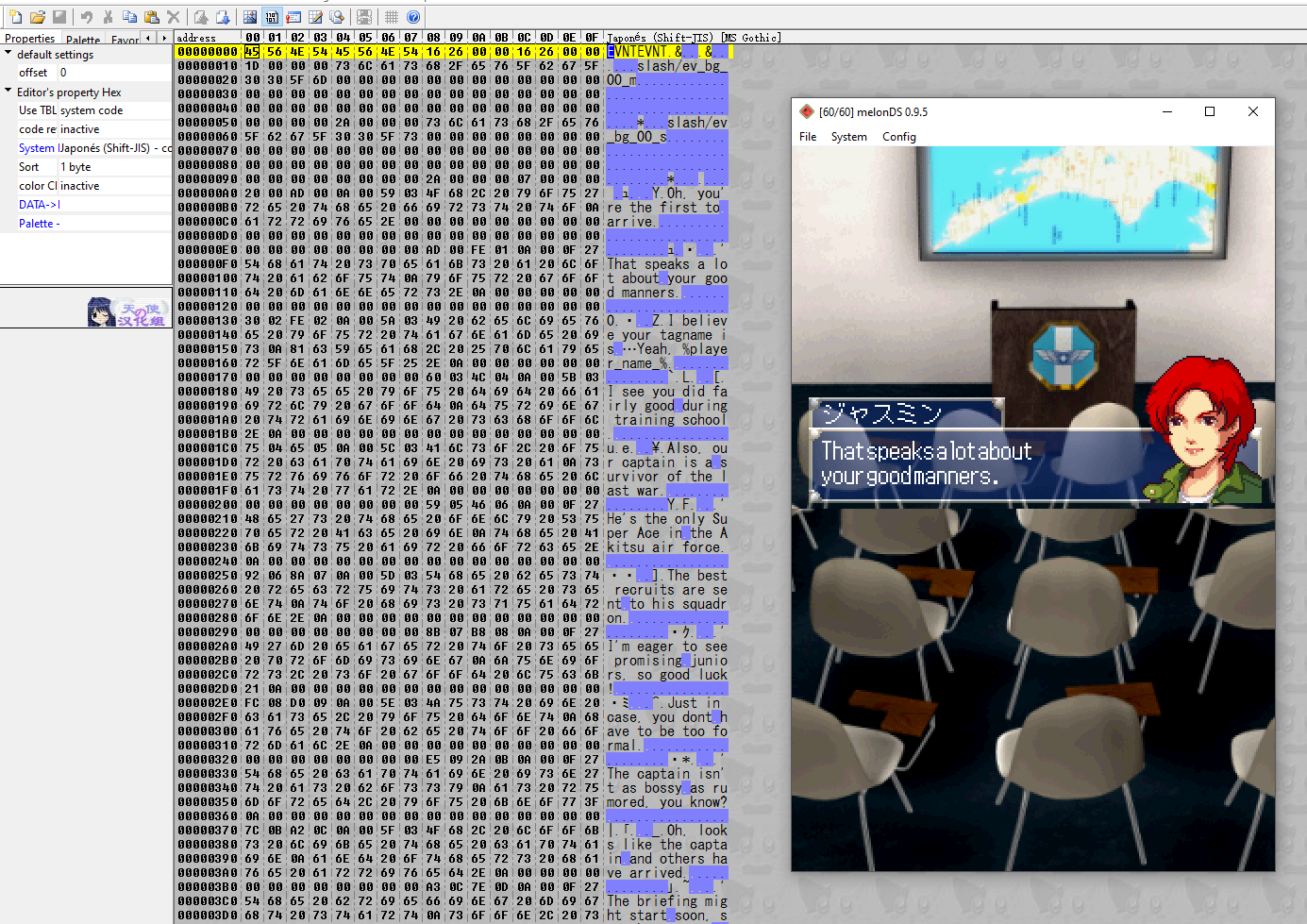Click decoded text 'The briefing mig'
This screenshot has width=1307, height=924.
pyautogui.click(x=667, y=901)
